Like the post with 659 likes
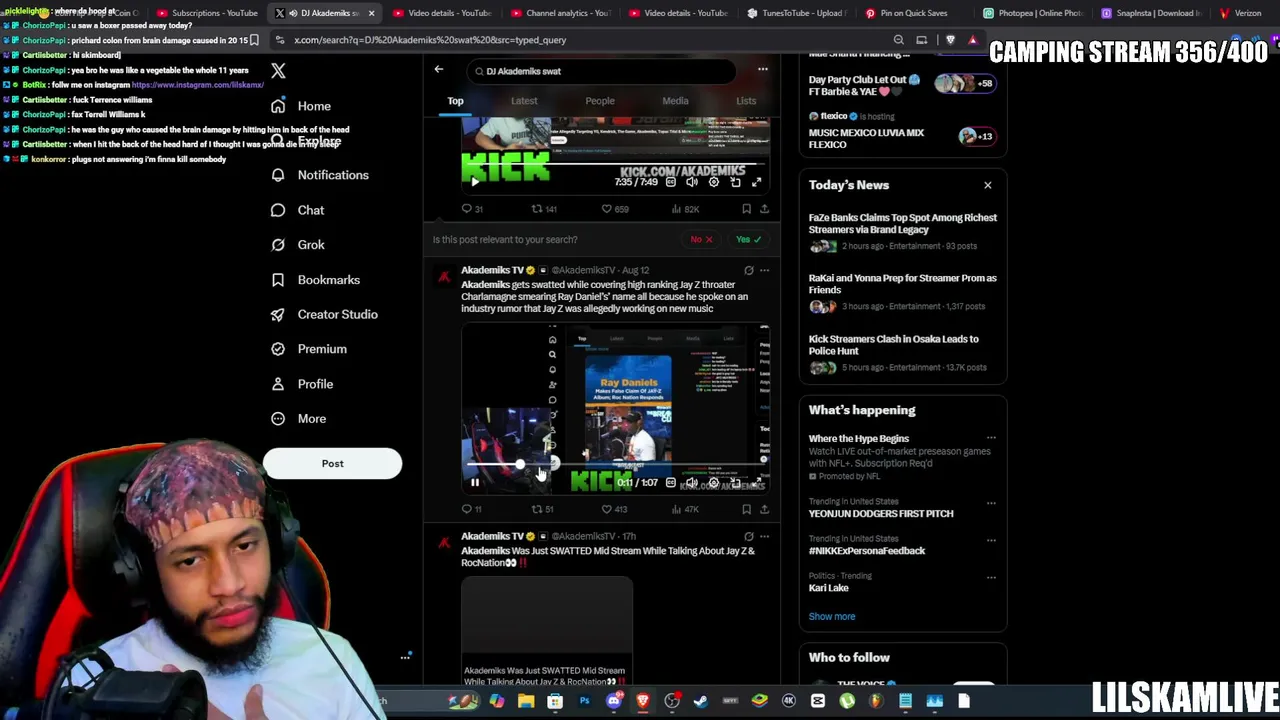The image size is (1280, 720). coord(615,209)
